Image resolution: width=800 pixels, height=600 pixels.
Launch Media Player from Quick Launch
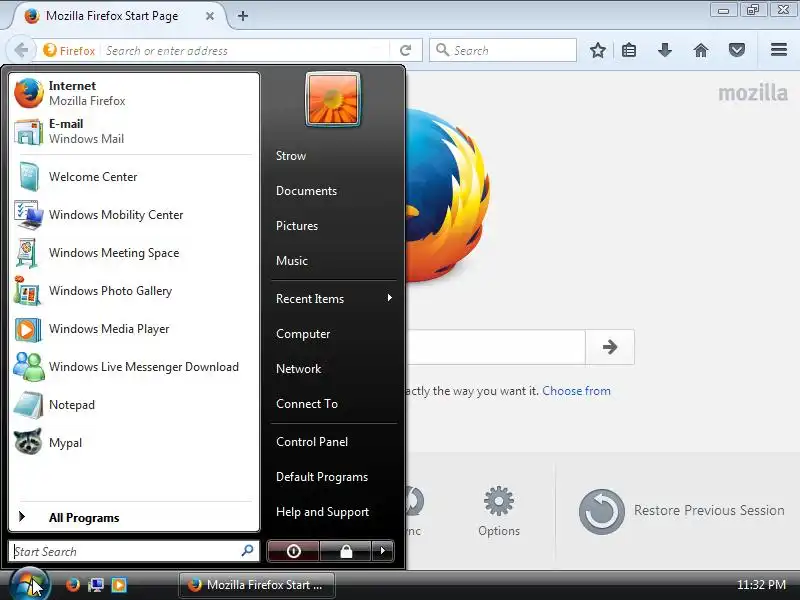119,585
